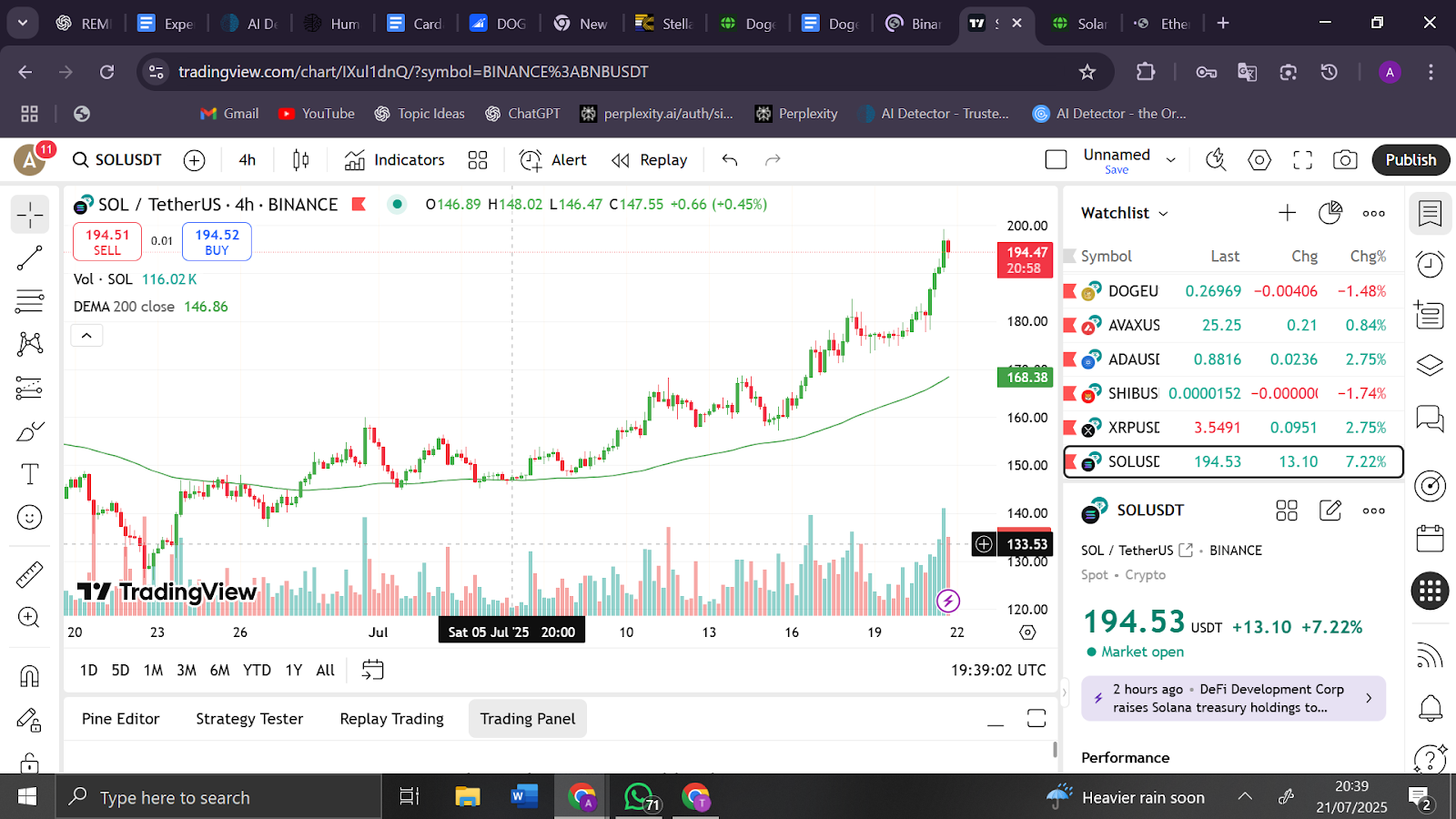
Task: Activate the zoom in tool
Action: (30, 618)
